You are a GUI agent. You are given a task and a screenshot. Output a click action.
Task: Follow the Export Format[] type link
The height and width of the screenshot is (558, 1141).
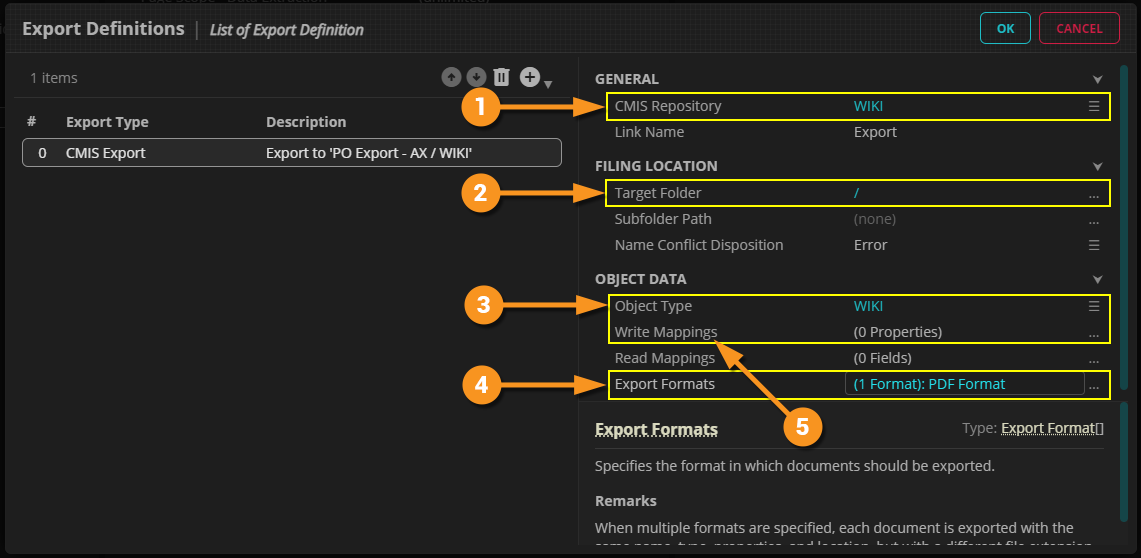1052,428
